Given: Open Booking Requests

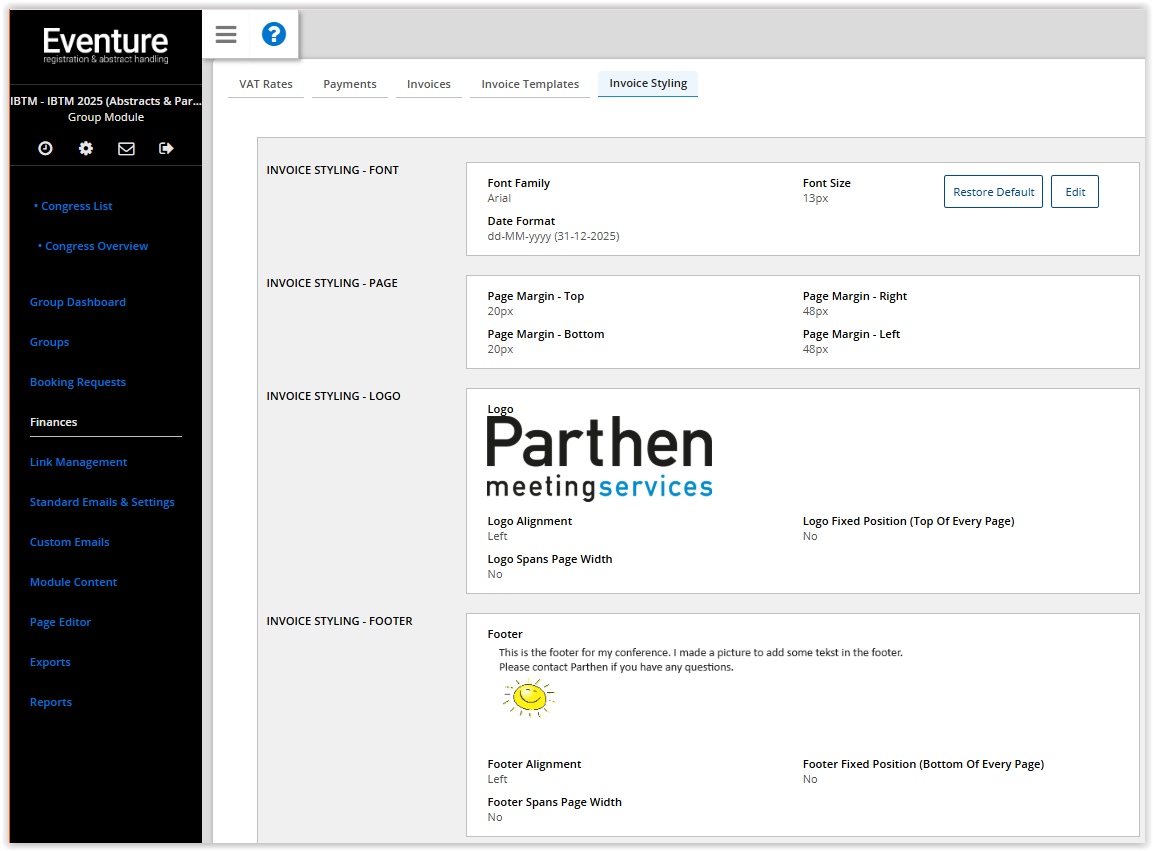Looking at the screenshot, I should [x=78, y=382].
